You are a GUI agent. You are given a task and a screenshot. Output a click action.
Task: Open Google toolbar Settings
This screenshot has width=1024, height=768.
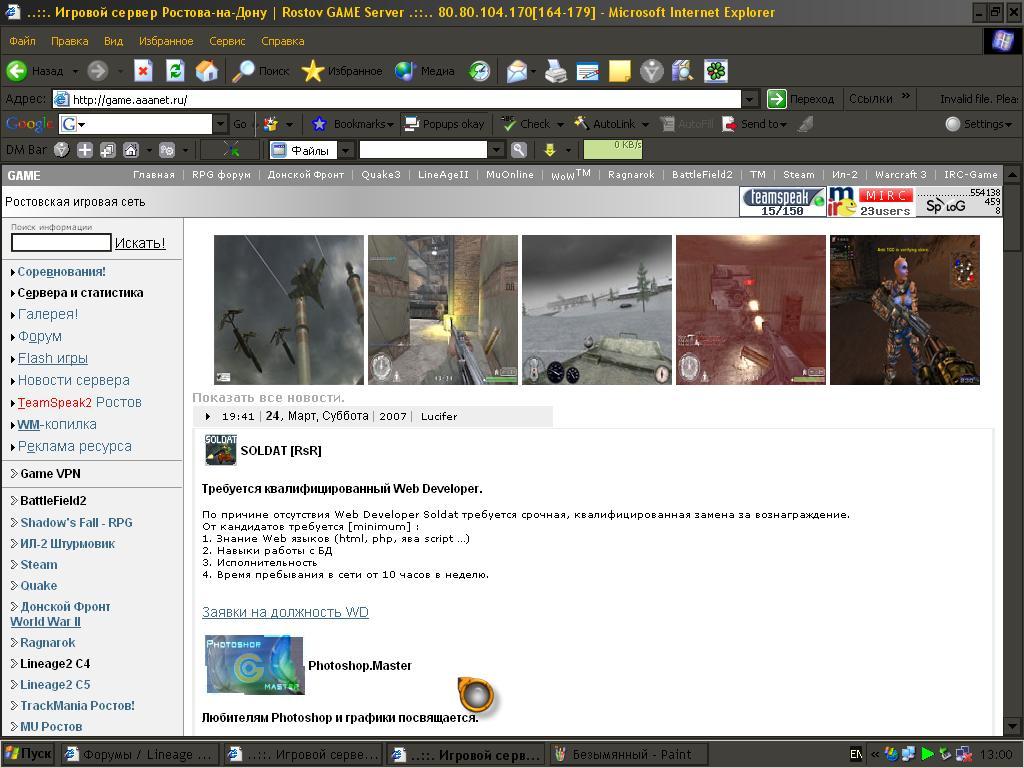point(978,124)
